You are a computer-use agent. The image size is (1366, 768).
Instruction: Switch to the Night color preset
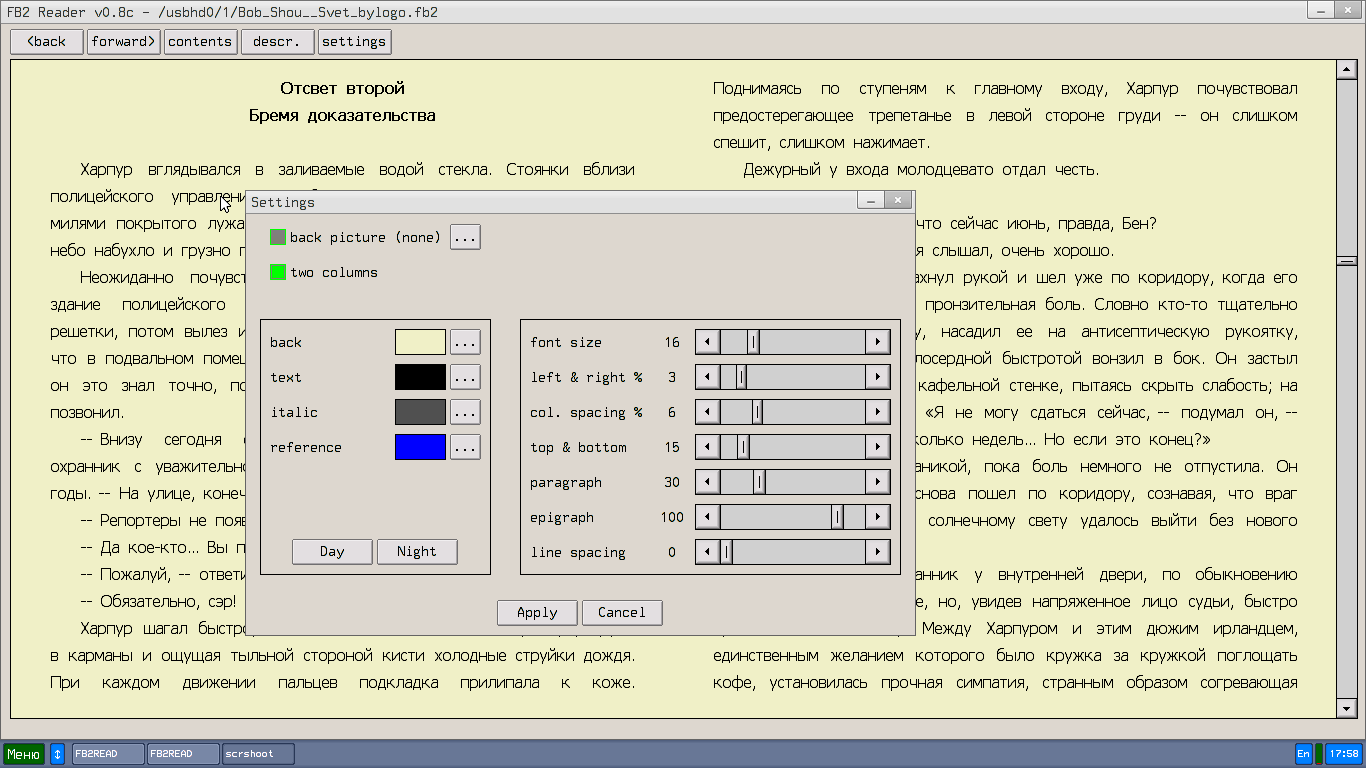coord(417,551)
